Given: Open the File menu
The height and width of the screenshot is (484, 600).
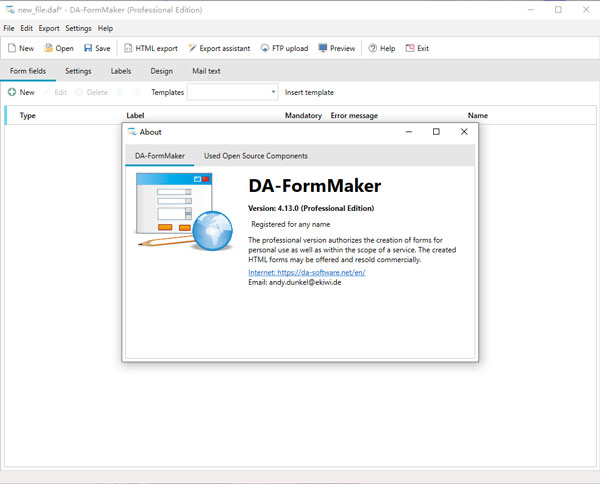Looking at the screenshot, I should pyautogui.click(x=9, y=28).
